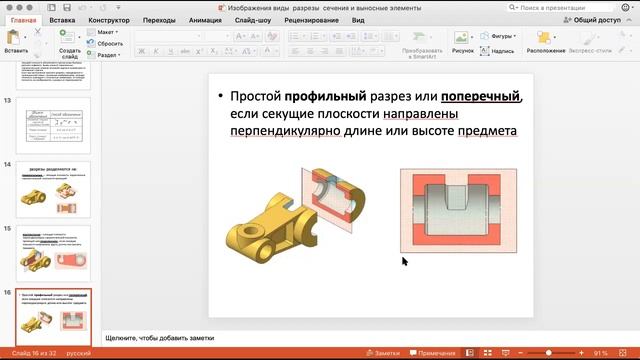Go to the Слайд-шоу tab

[253, 20]
